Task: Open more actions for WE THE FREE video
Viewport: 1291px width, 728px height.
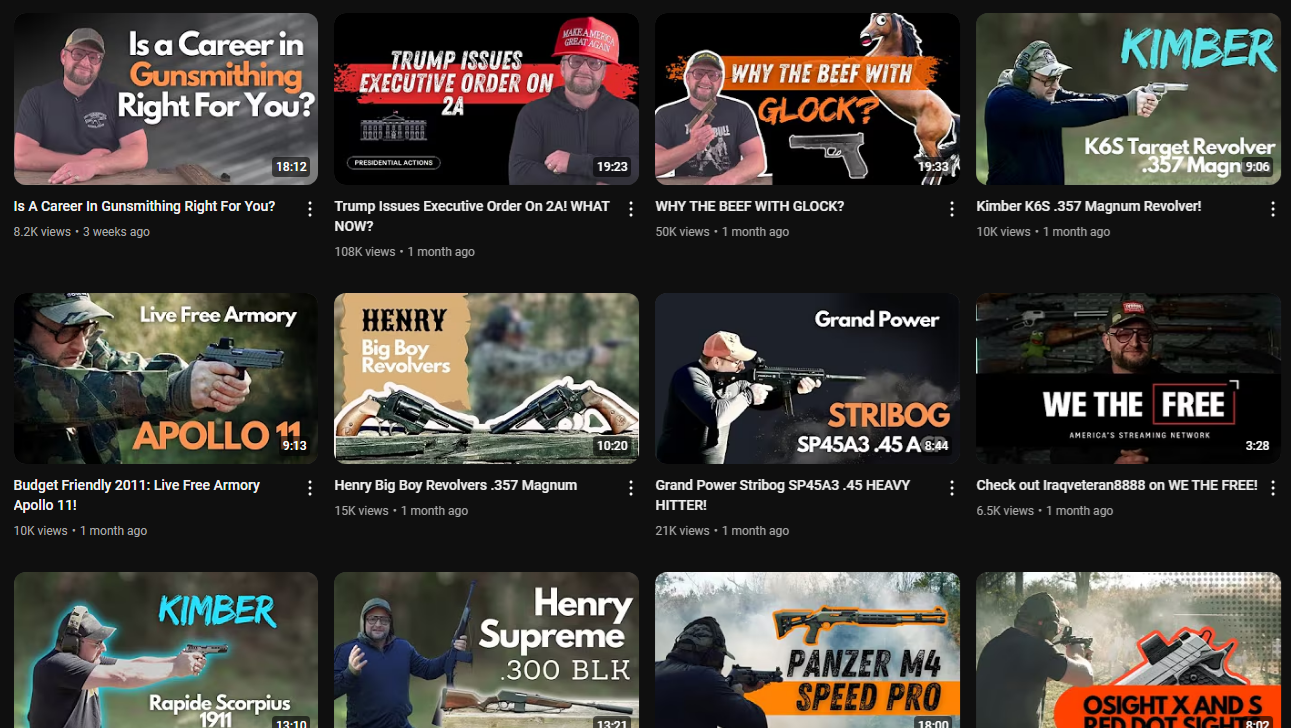Action: click(1273, 488)
